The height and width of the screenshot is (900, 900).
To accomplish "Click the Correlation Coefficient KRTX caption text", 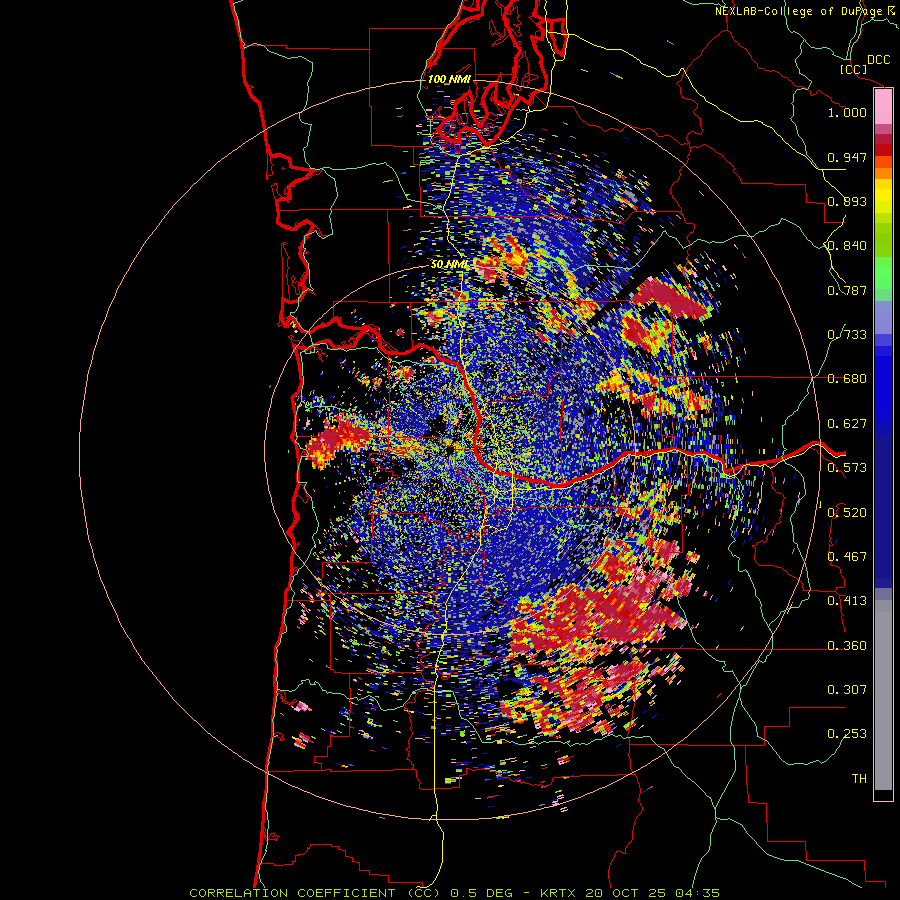I will pos(455,893).
